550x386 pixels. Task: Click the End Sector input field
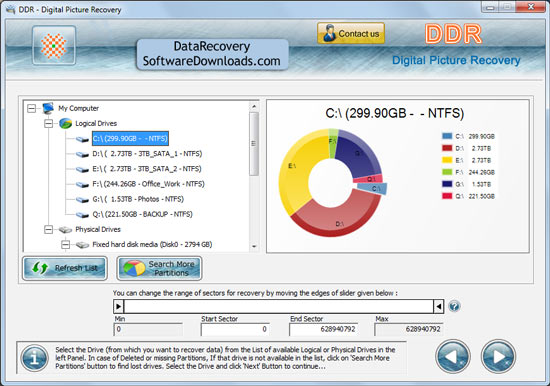click(323, 329)
